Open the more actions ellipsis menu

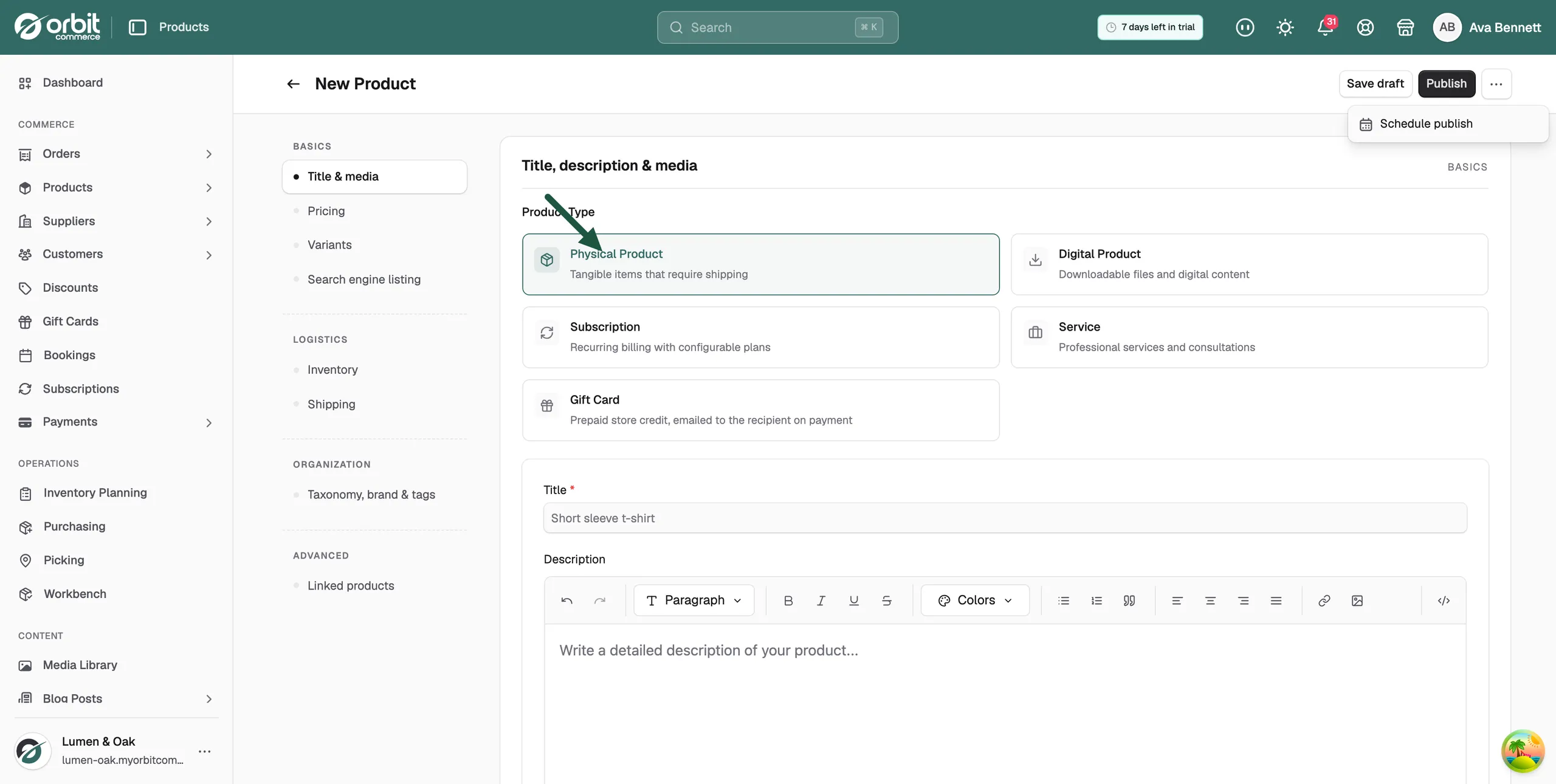point(1496,84)
